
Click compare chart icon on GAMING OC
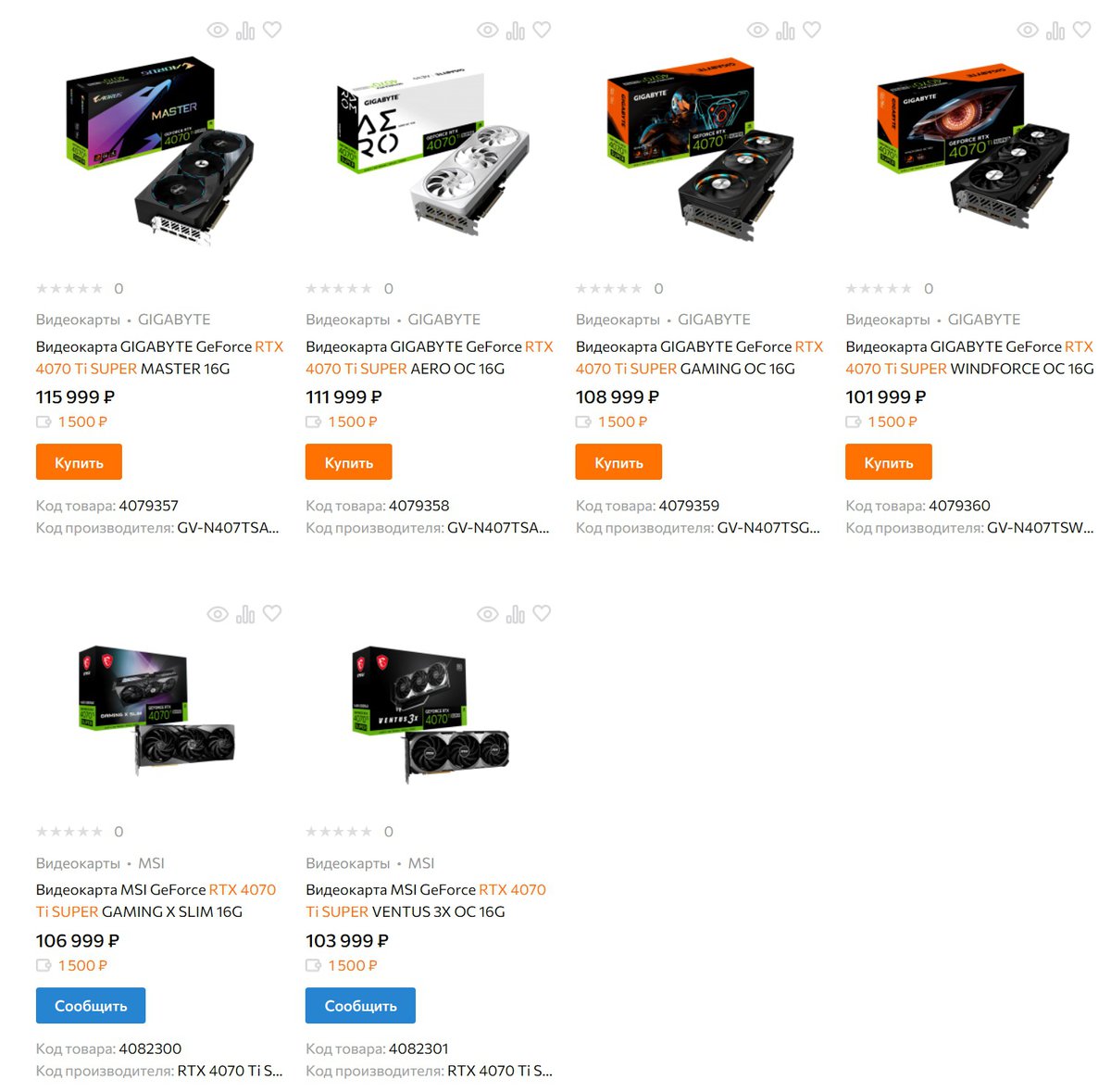[x=785, y=31]
